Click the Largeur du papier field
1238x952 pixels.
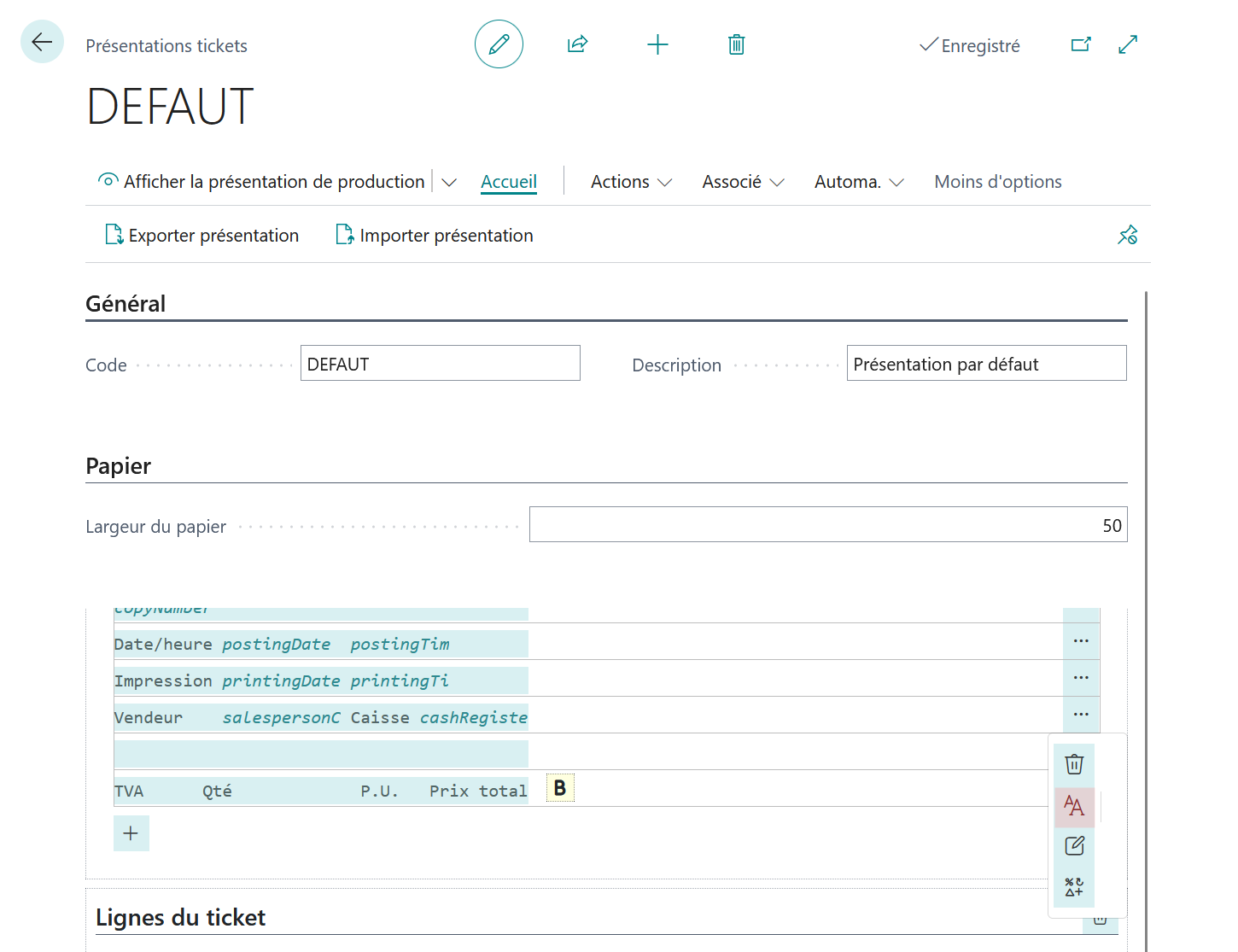click(828, 524)
